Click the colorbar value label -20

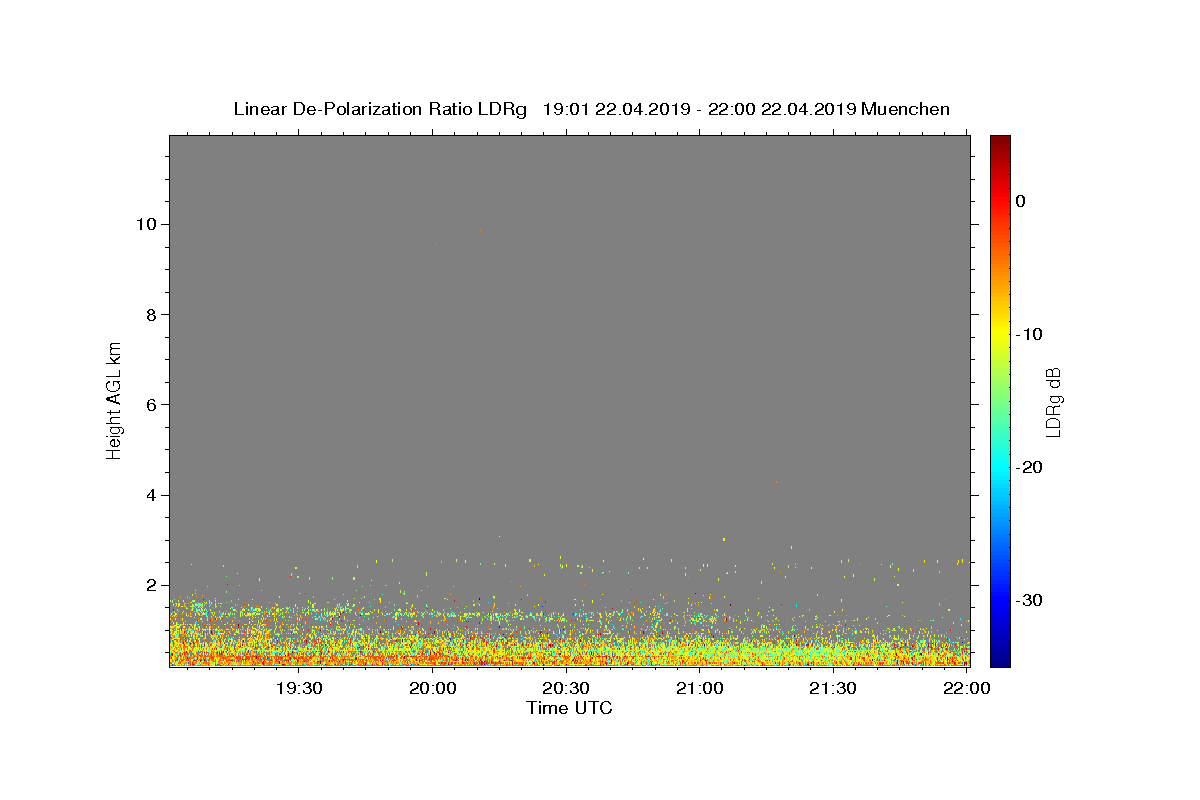pos(1030,467)
